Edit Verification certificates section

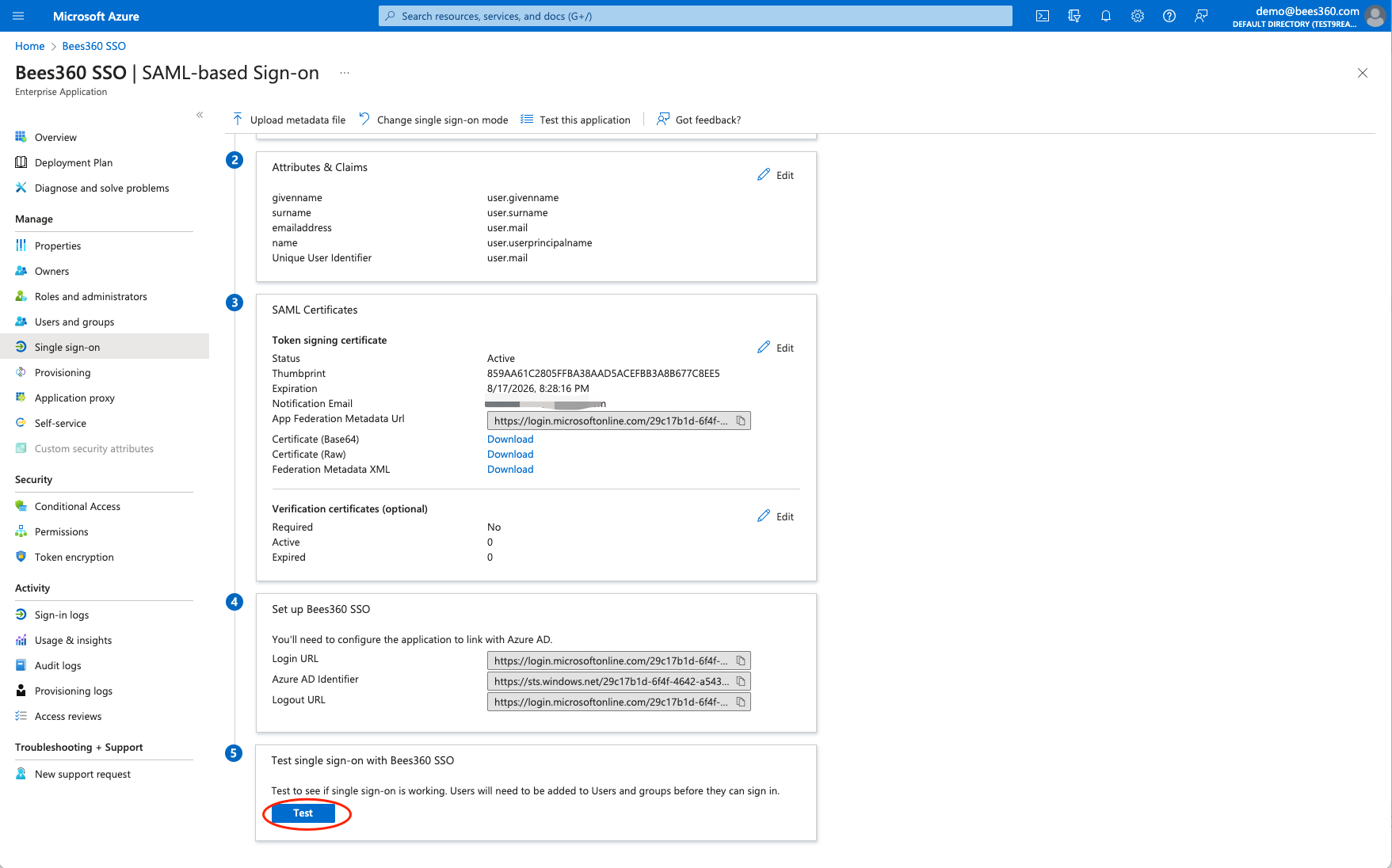coord(776,516)
